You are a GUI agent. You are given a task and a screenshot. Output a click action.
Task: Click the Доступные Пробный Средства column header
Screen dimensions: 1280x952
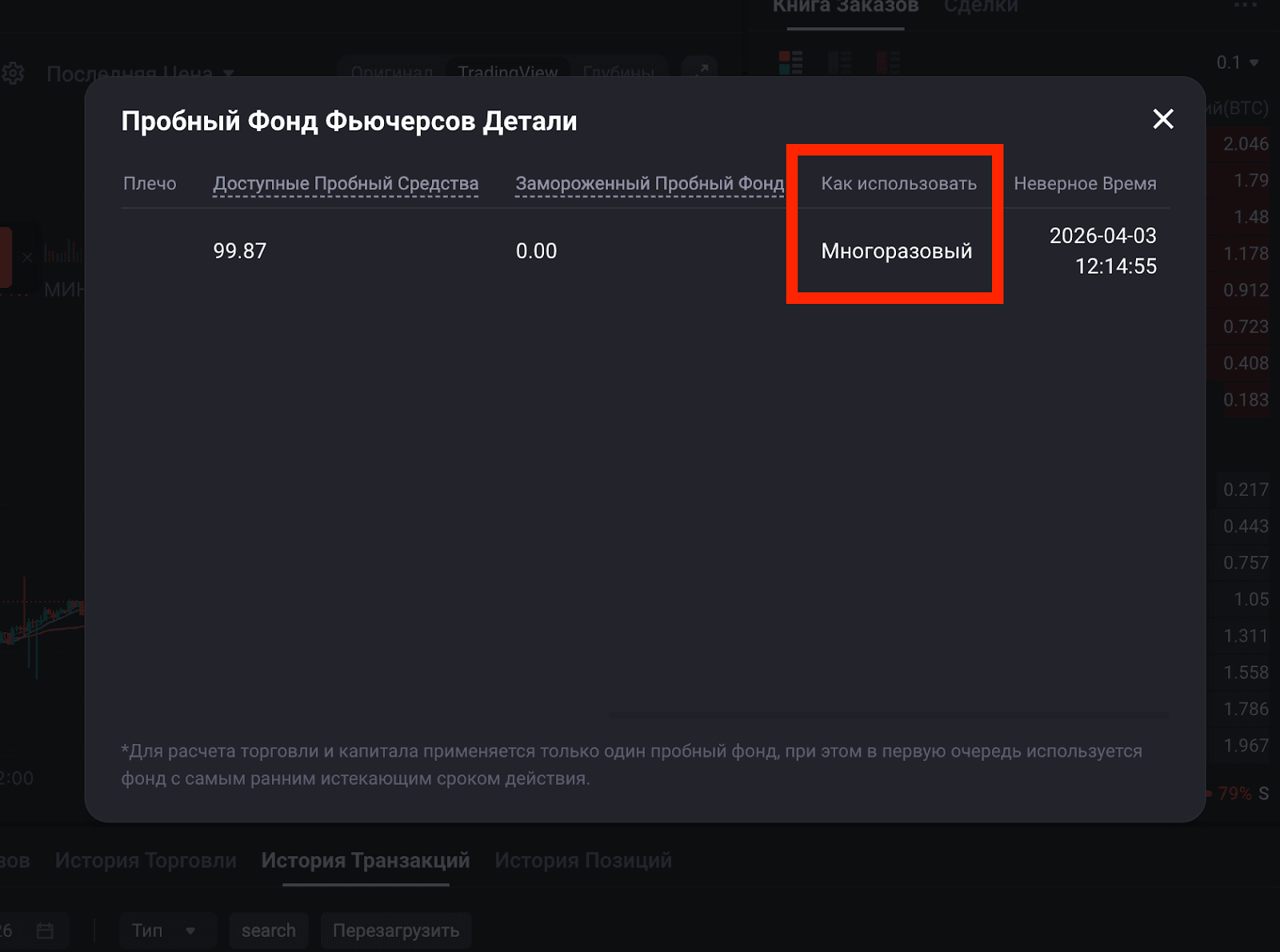[346, 183]
